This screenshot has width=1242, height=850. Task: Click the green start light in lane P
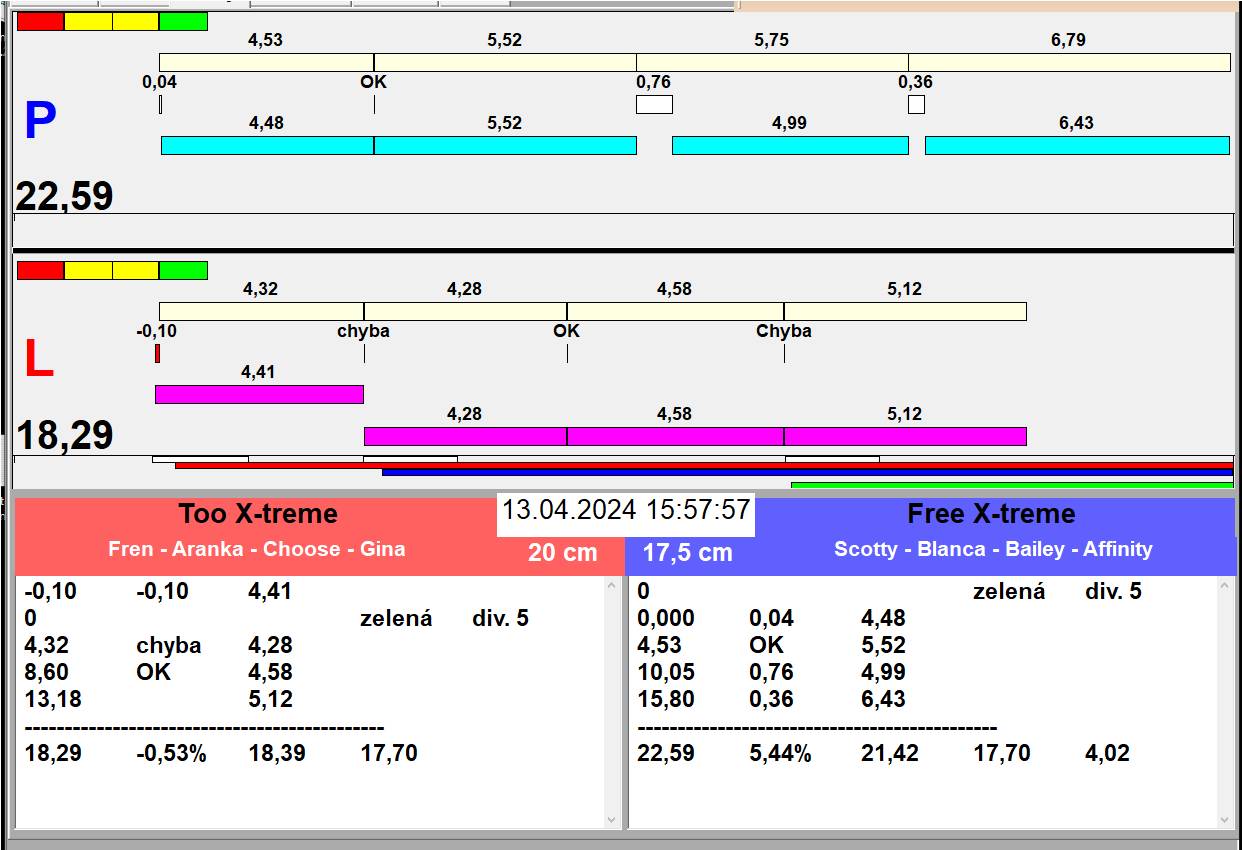coord(183,21)
